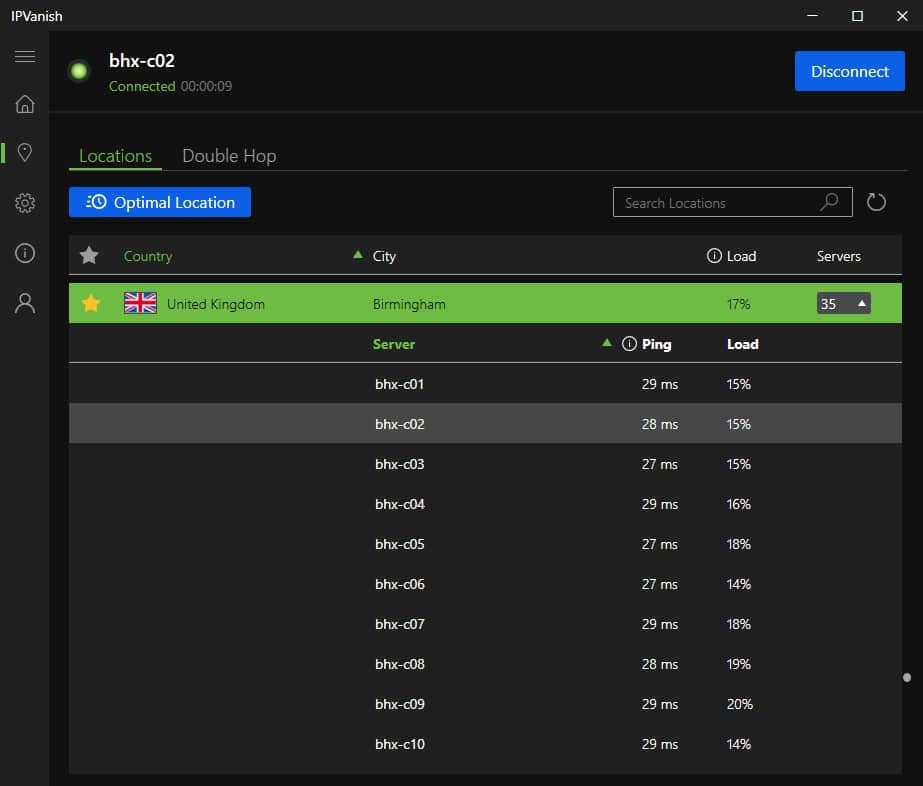This screenshot has height=786, width=923.
Task: Sort servers by Load sub-column header
Action: (x=742, y=344)
